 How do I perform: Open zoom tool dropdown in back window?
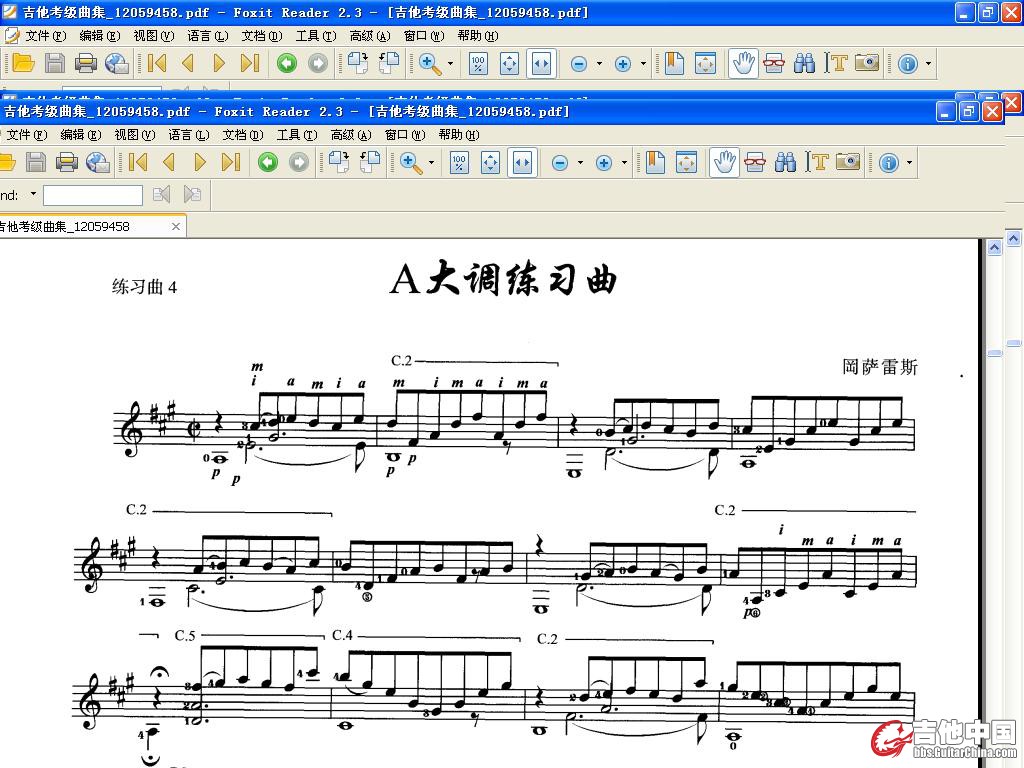click(450, 63)
